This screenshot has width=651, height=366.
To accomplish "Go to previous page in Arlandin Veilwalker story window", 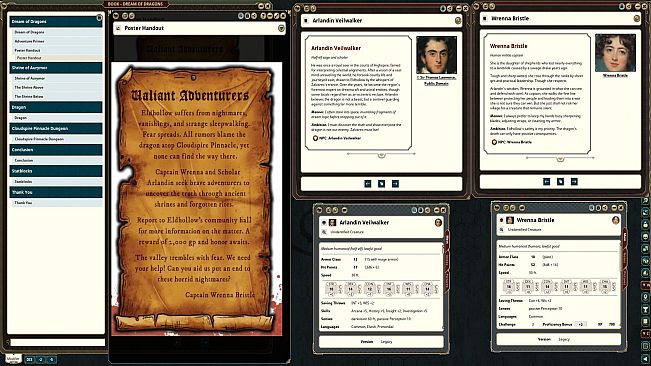I will [x=367, y=184].
